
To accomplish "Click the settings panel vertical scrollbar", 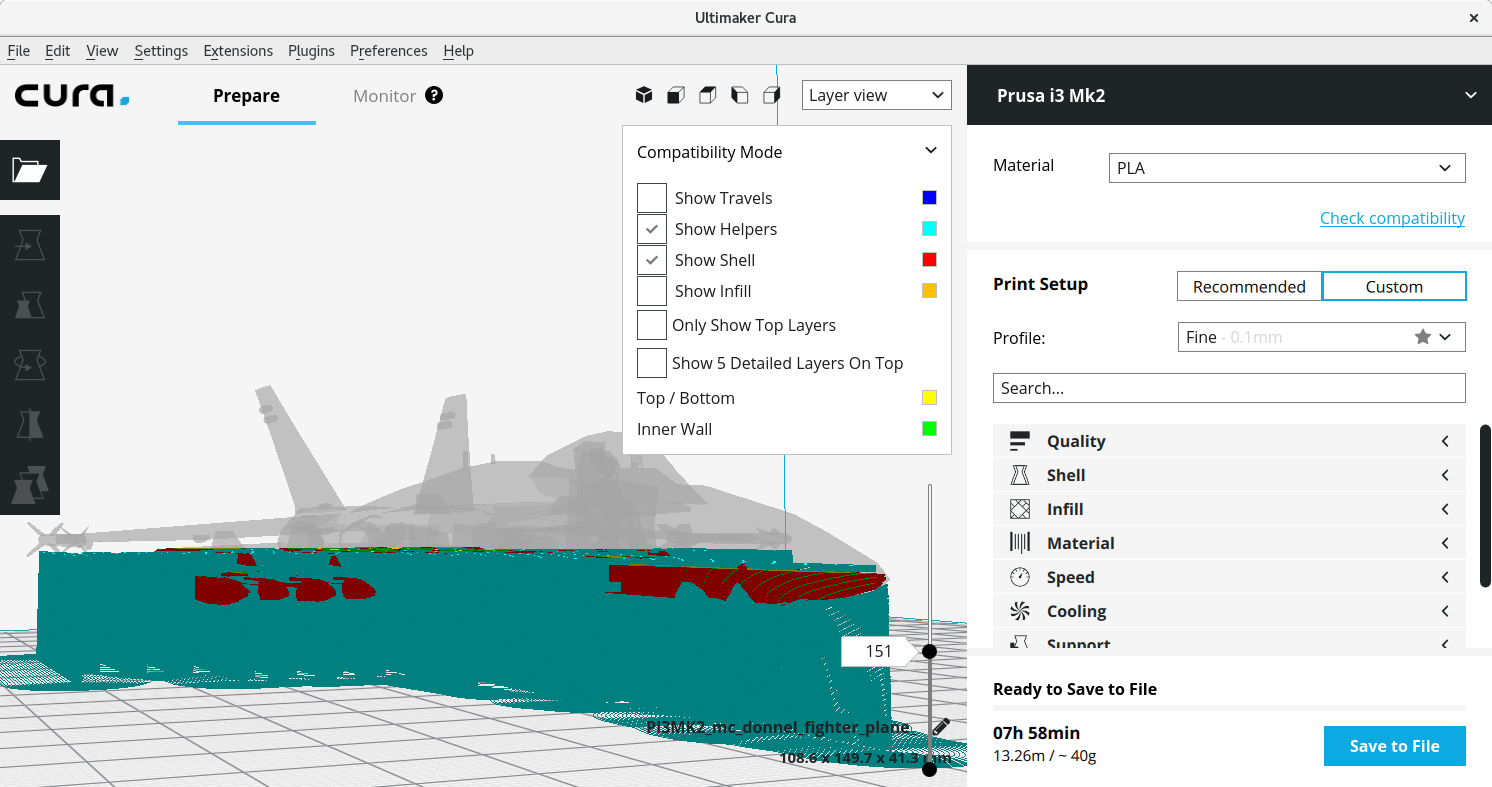I will point(1486,506).
